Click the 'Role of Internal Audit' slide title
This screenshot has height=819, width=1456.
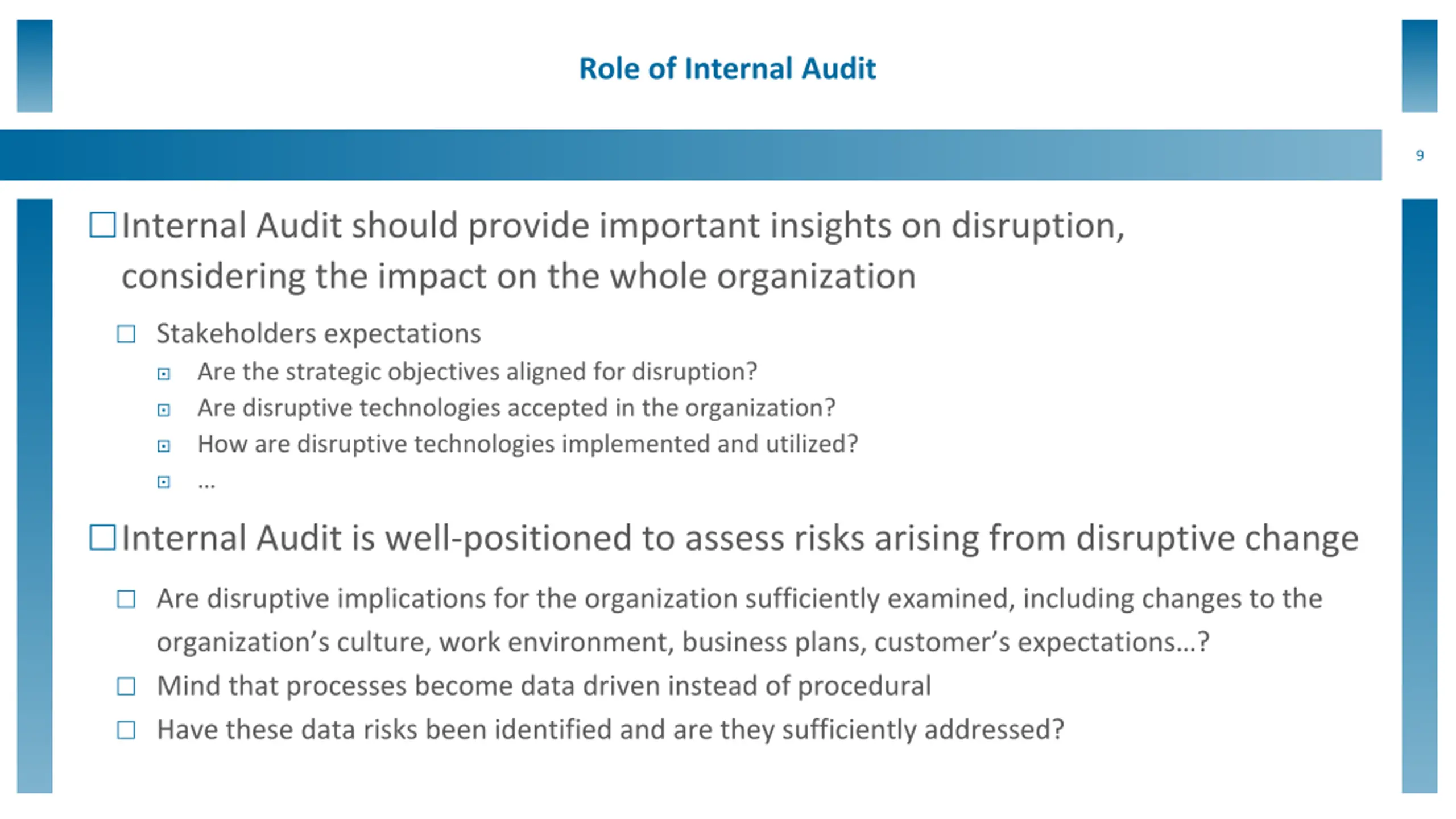[x=727, y=69]
